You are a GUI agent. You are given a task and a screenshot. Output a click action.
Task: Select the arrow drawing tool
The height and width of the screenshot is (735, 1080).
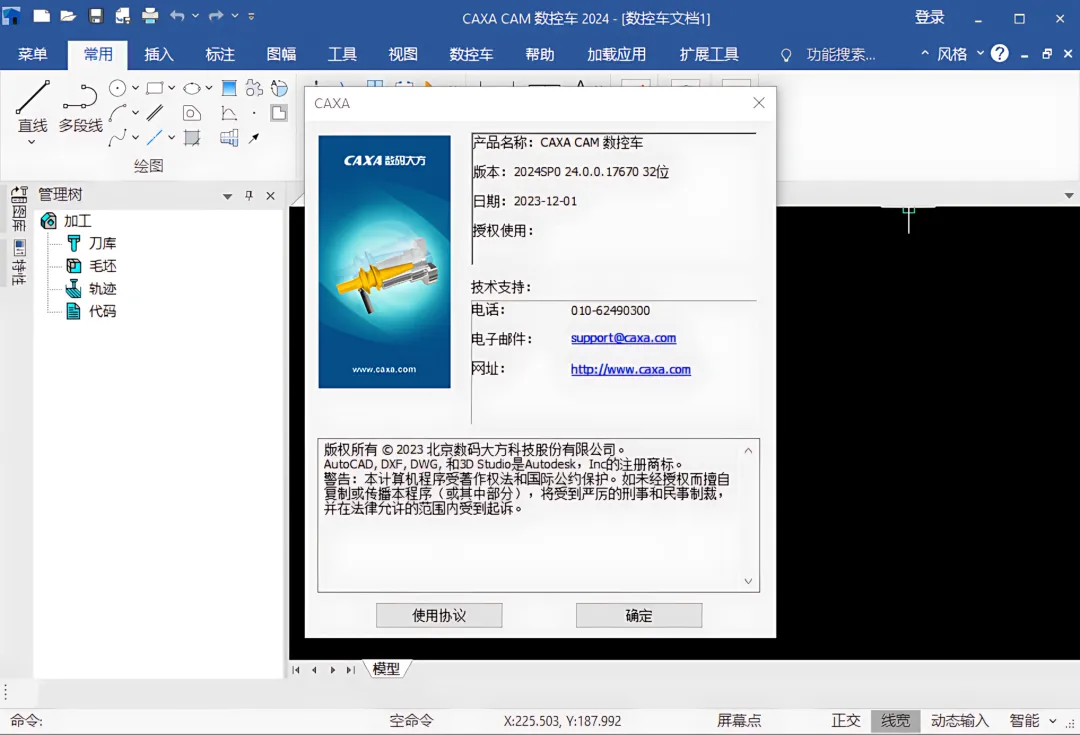(254, 138)
